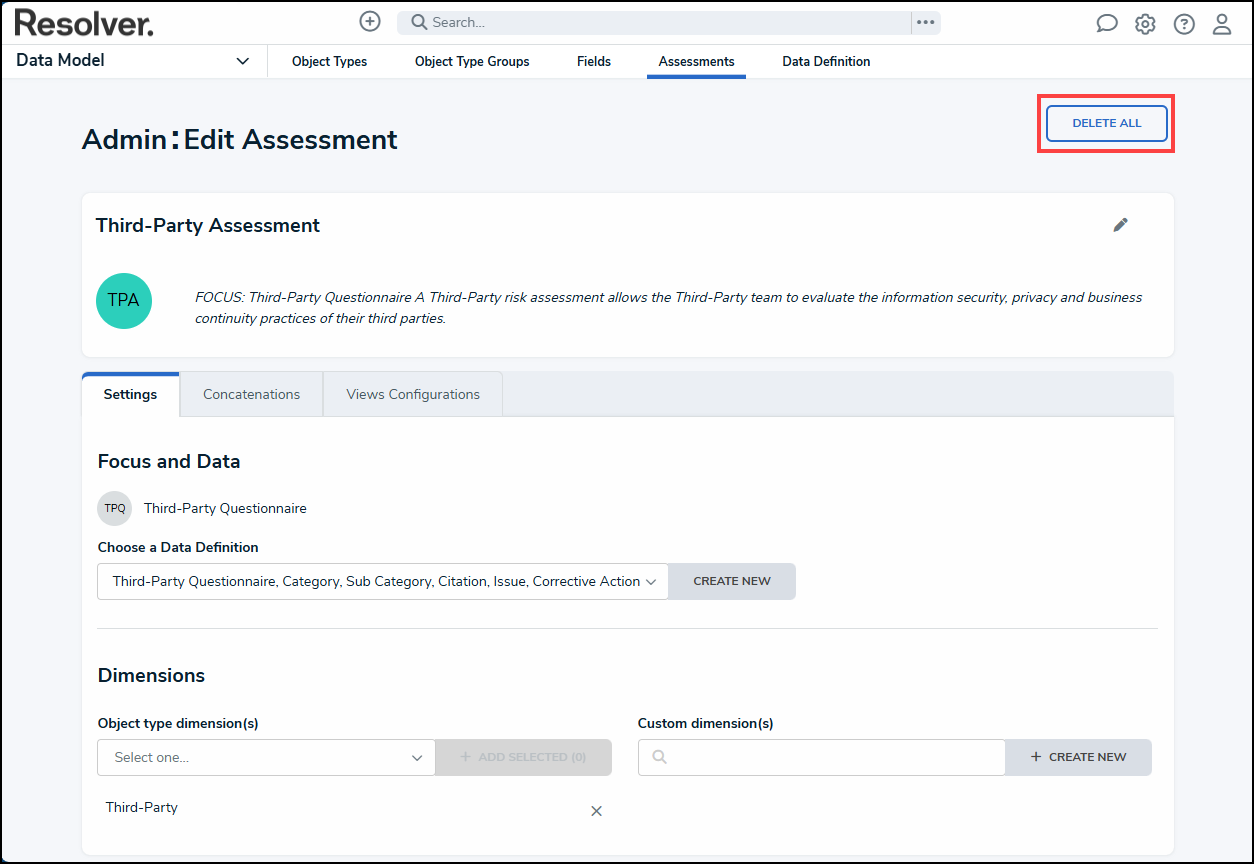This screenshot has height=864, width=1254.
Task: Click the TPA assessment avatar
Action: 124,301
